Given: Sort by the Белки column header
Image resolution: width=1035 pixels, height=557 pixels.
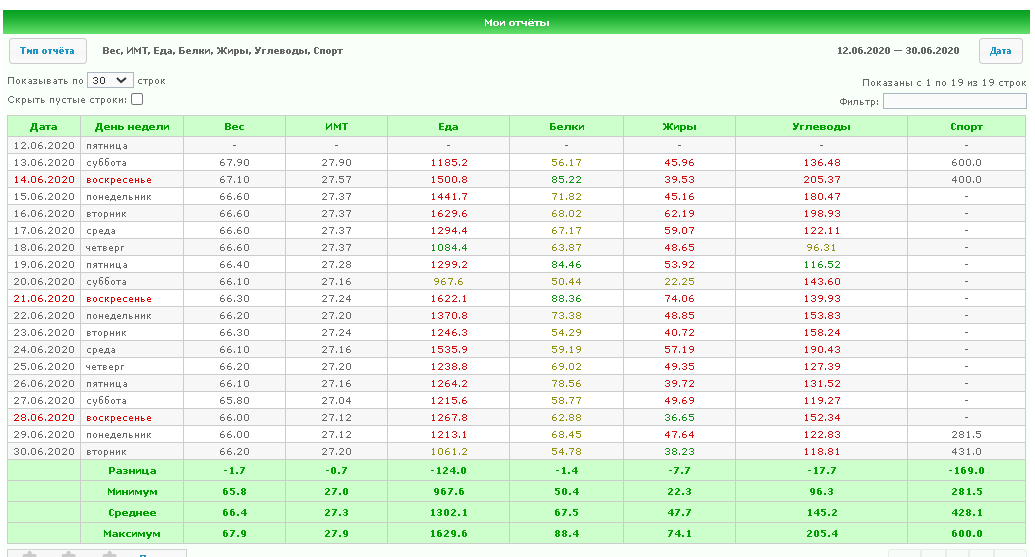Looking at the screenshot, I should point(566,127).
